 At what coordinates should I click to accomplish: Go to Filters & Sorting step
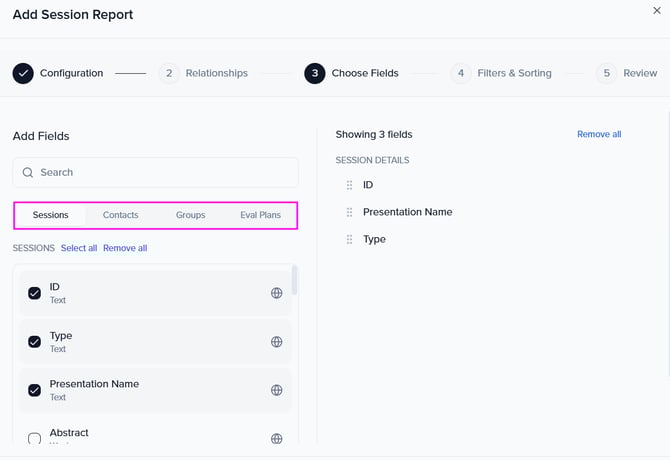click(514, 73)
